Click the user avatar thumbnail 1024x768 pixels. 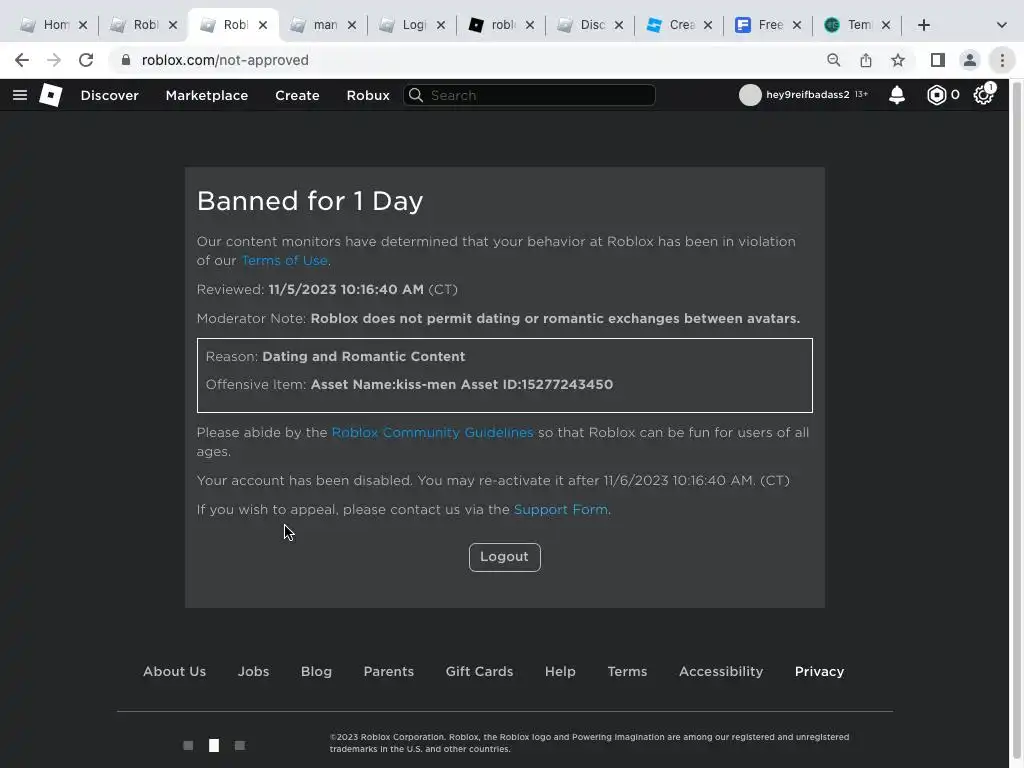tap(750, 95)
